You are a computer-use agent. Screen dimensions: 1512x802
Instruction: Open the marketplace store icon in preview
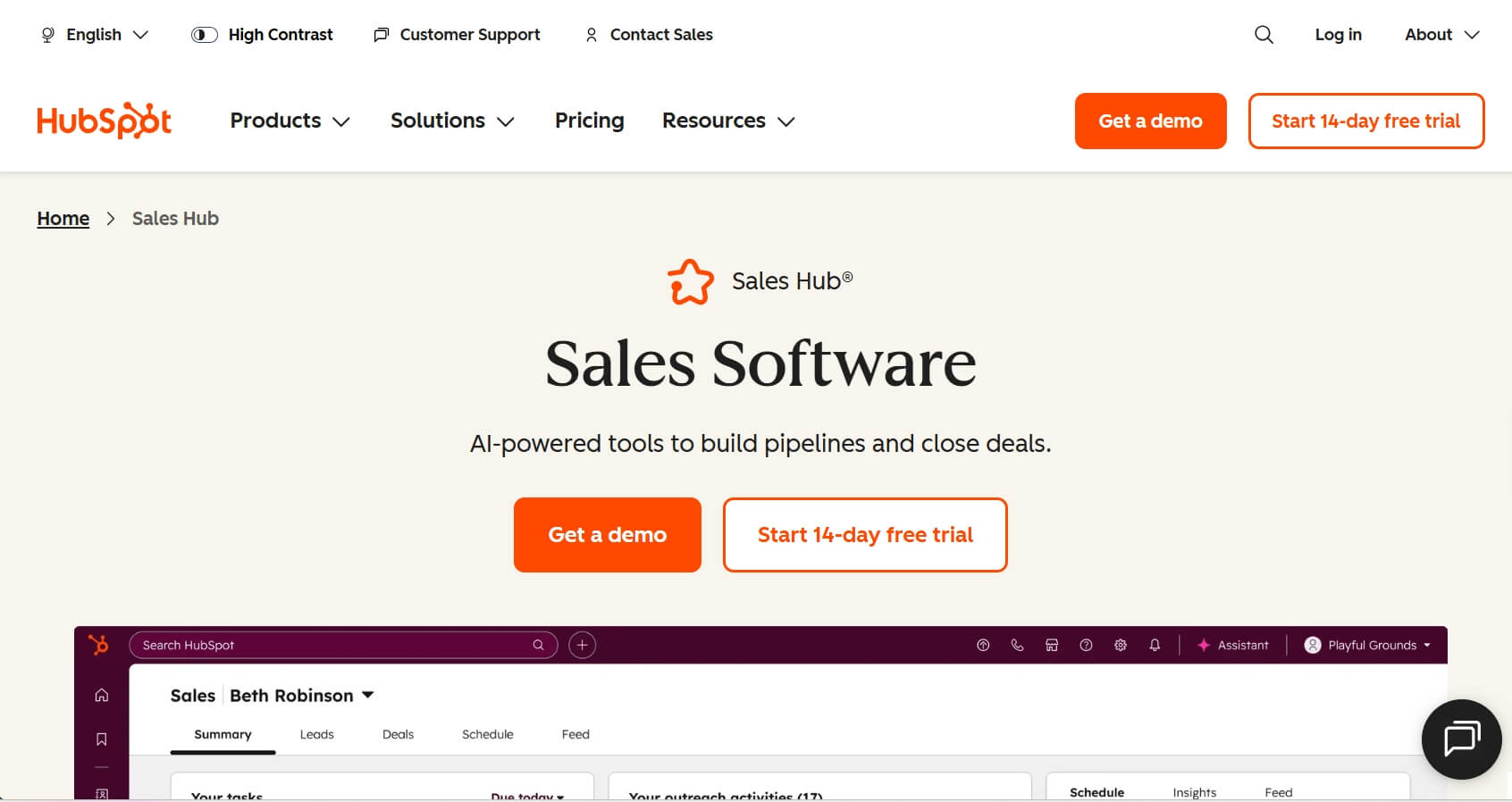tap(1052, 645)
